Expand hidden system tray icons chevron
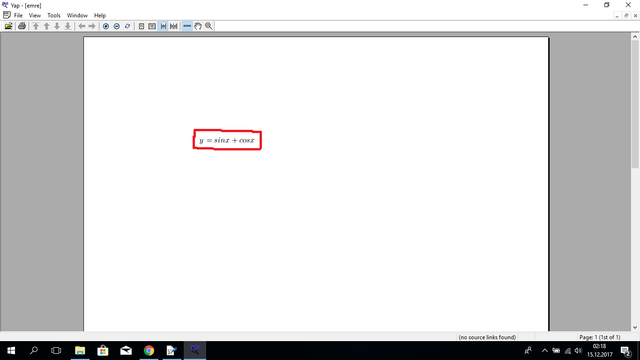The width and height of the screenshot is (640, 360). [544, 351]
